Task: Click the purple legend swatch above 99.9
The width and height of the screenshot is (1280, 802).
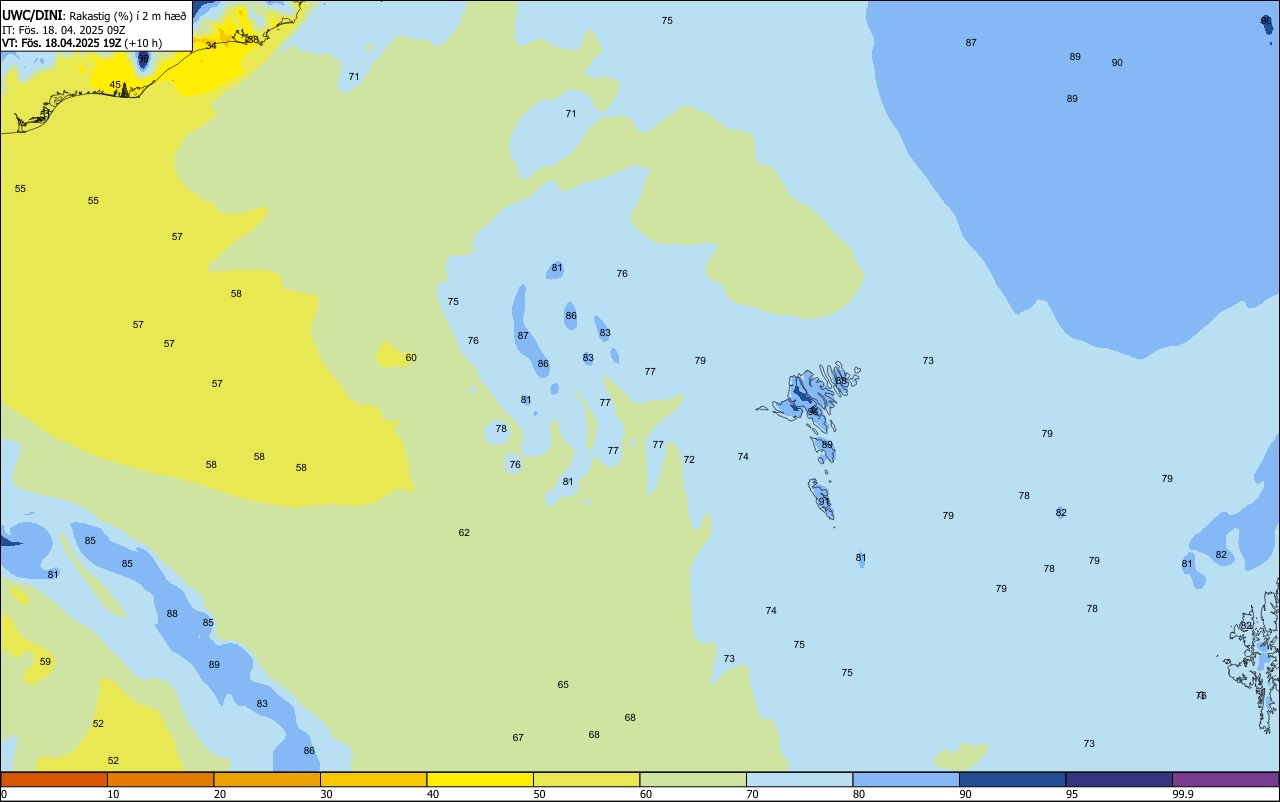Action: pos(1225,780)
